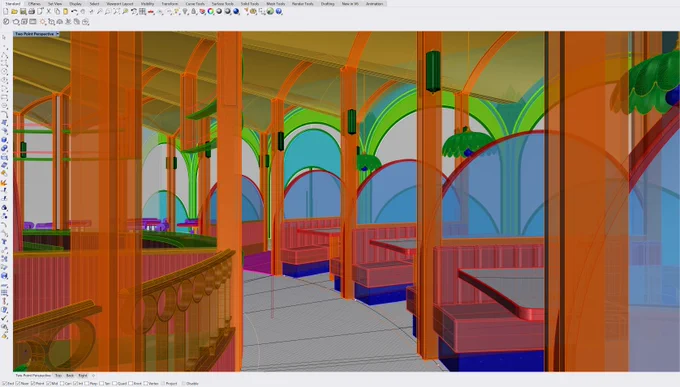Viewport: 680px width, 387px height.
Task: Open the Transform toolbar tab
Action: point(170,4)
